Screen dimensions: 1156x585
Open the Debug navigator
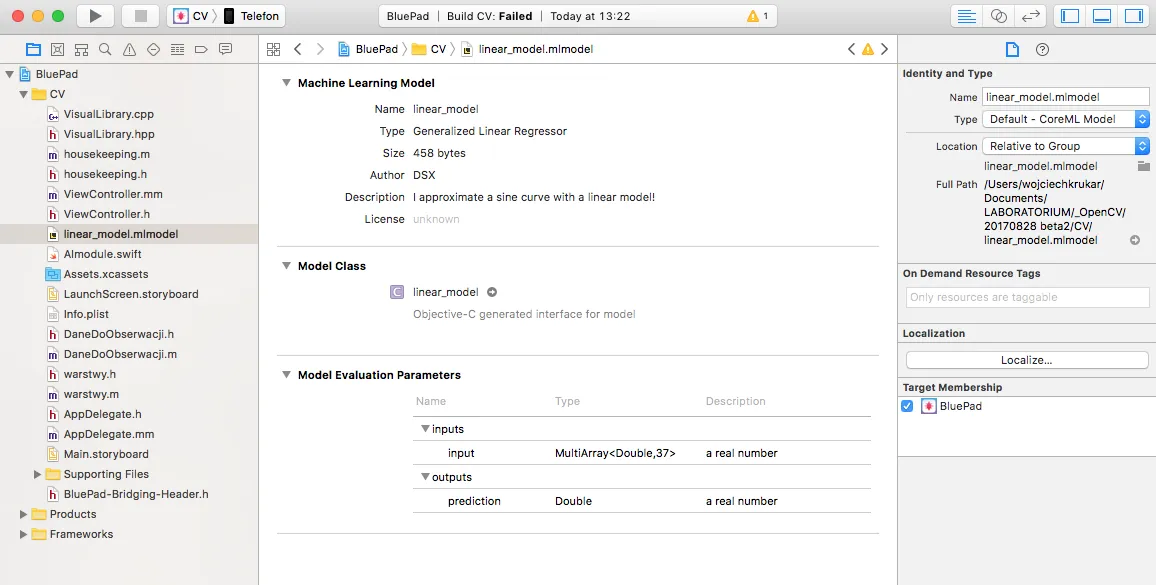click(x=177, y=49)
